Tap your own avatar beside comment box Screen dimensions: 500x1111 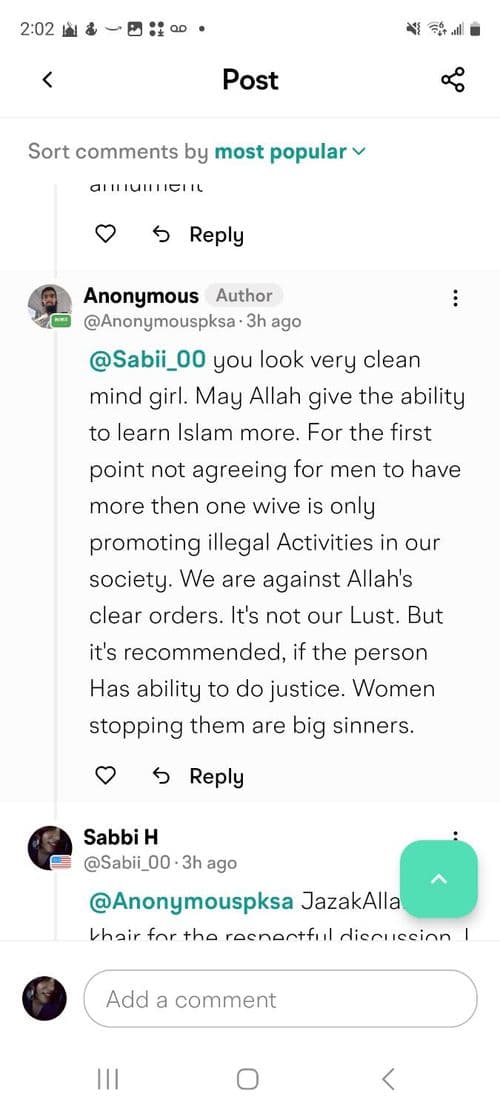tap(45, 998)
